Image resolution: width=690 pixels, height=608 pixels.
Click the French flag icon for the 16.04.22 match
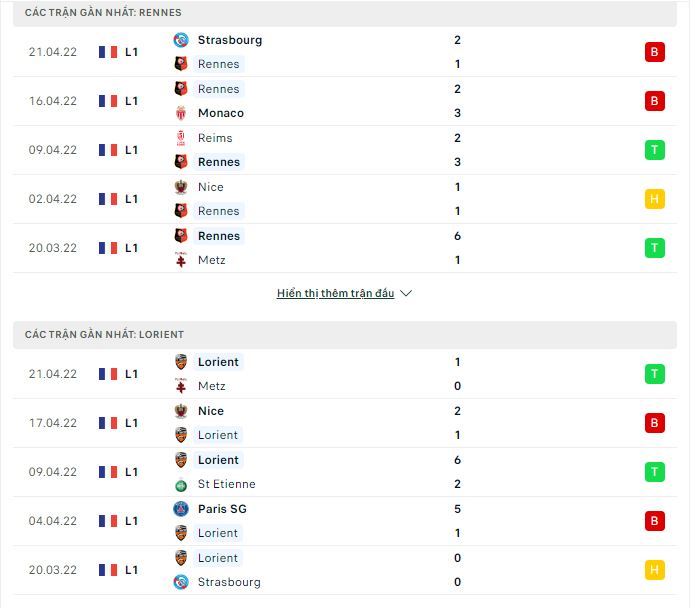[x=108, y=101]
